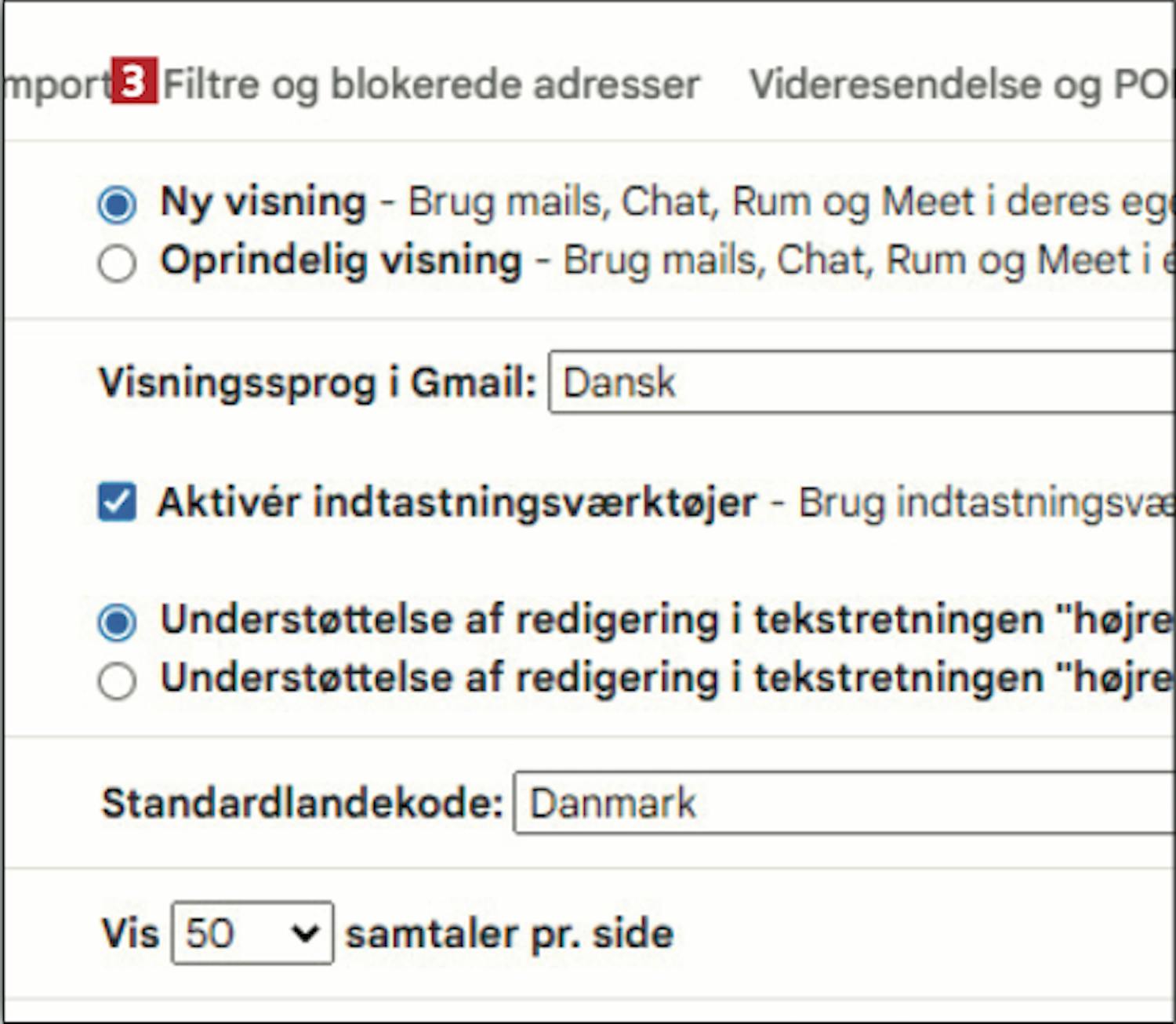Click the "Brug mails, Chat, Rum og Meet" description beside Ny visning

pos(784,202)
